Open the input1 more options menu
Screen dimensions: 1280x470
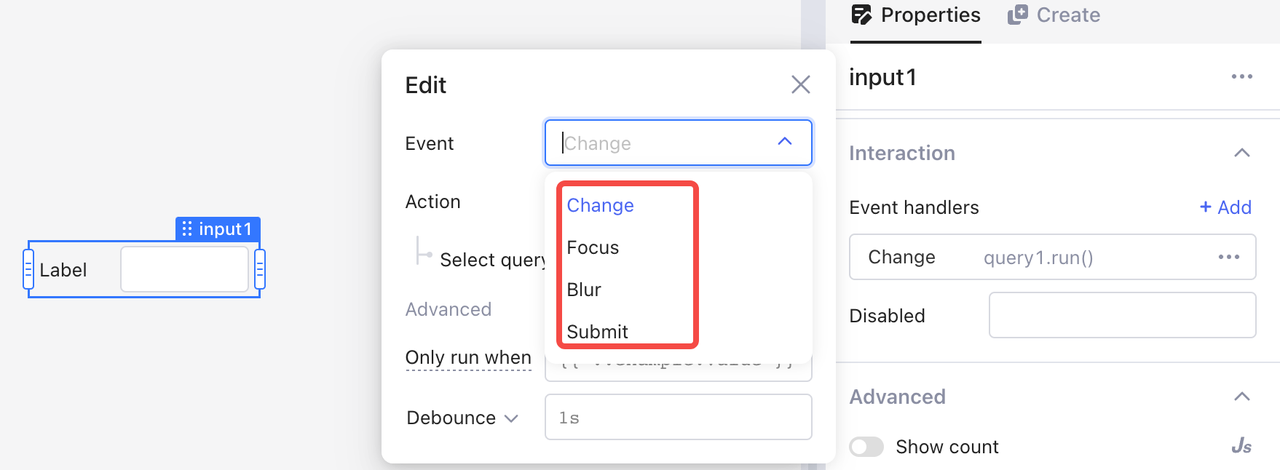point(1242,77)
